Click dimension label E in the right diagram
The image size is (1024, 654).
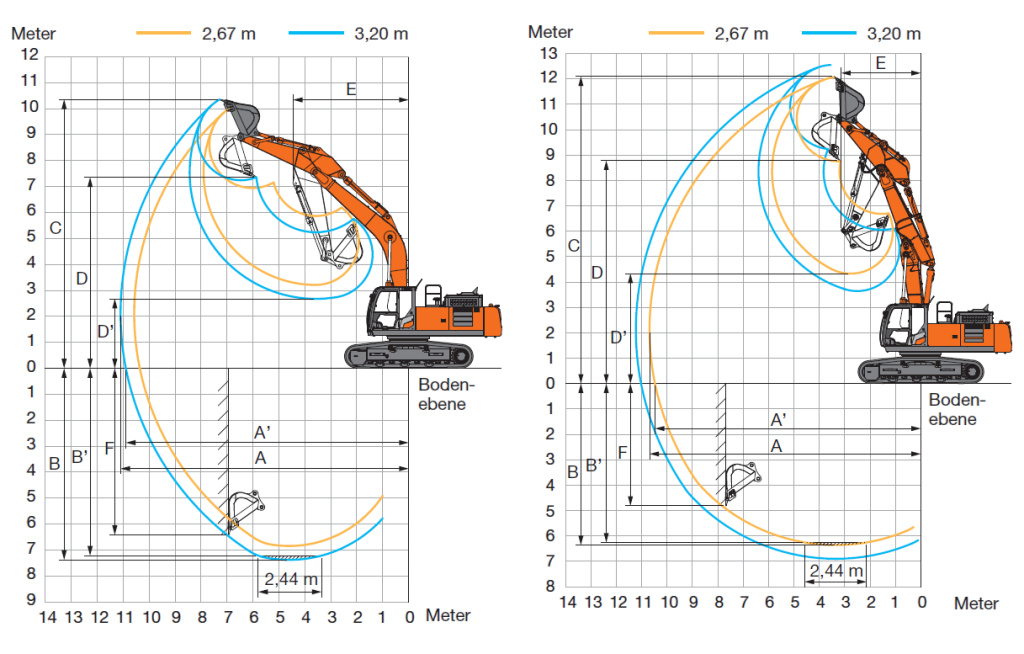pyautogui.click(x=880, y=63)
